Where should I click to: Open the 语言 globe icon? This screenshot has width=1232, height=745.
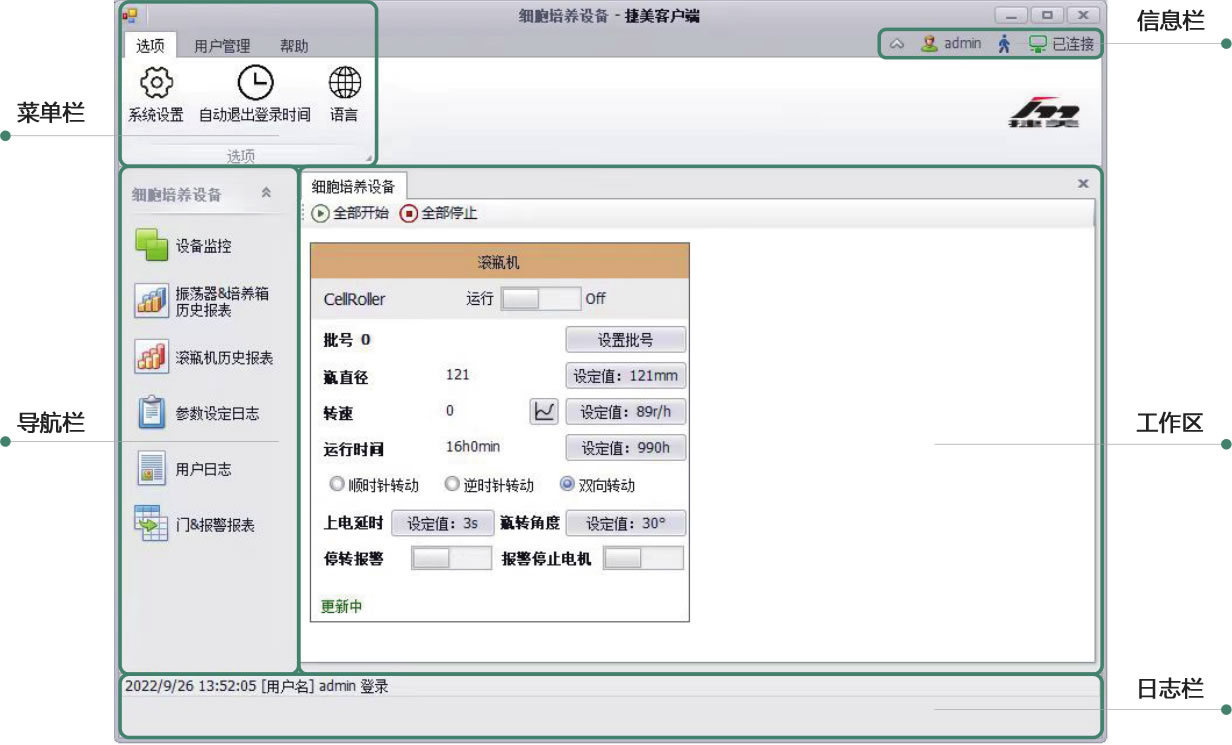pyautogui.click(x=344, y=82)
